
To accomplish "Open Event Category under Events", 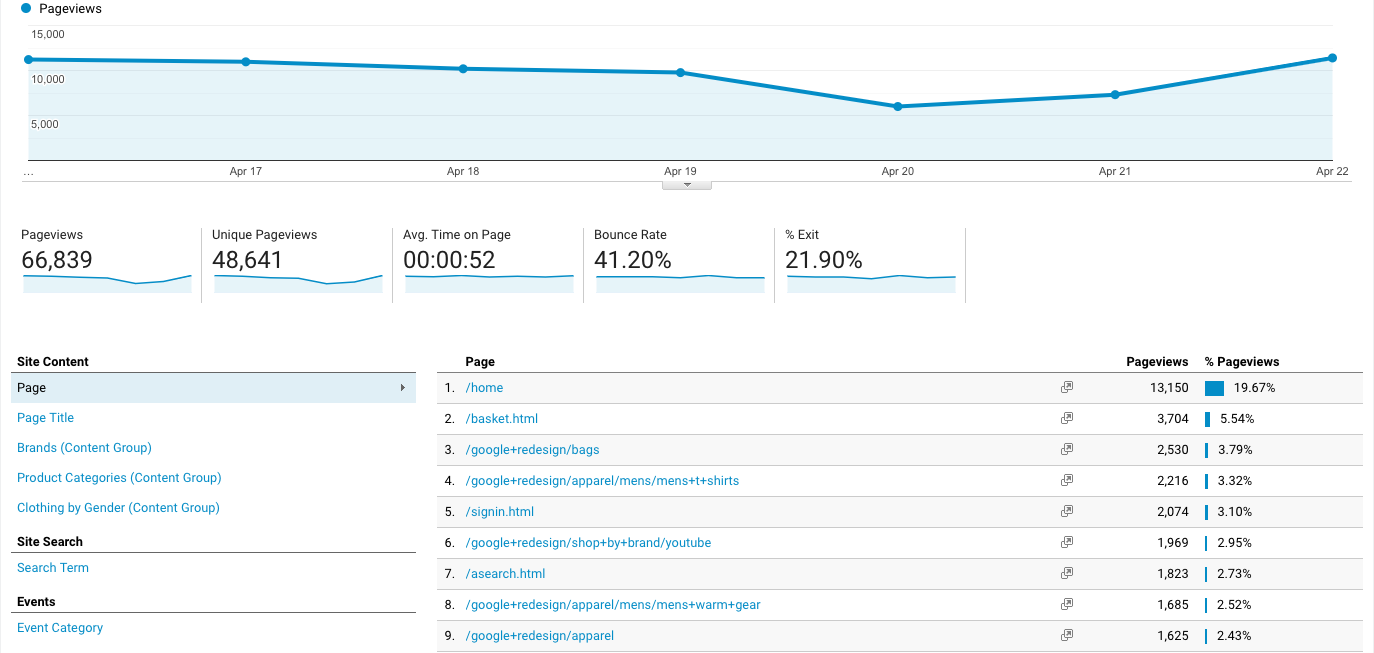I will (x=60, y=628).
